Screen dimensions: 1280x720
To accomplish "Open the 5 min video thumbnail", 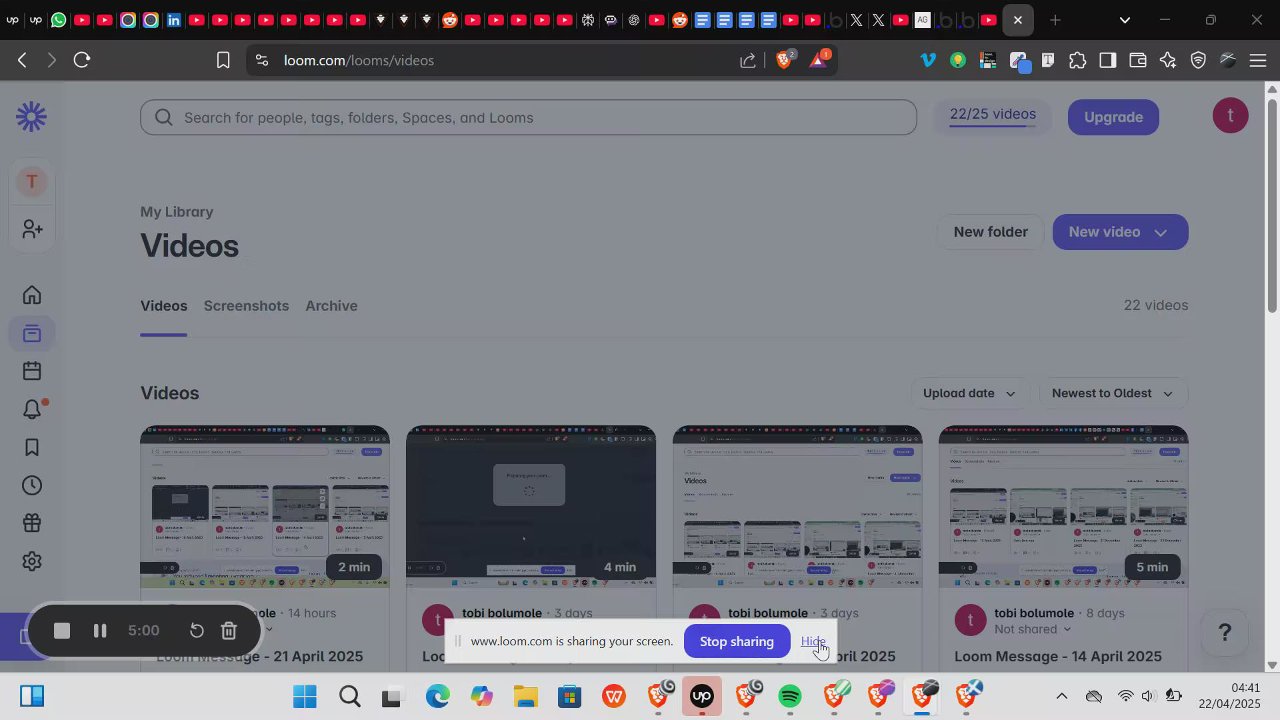I will (x=1063, y=507).
